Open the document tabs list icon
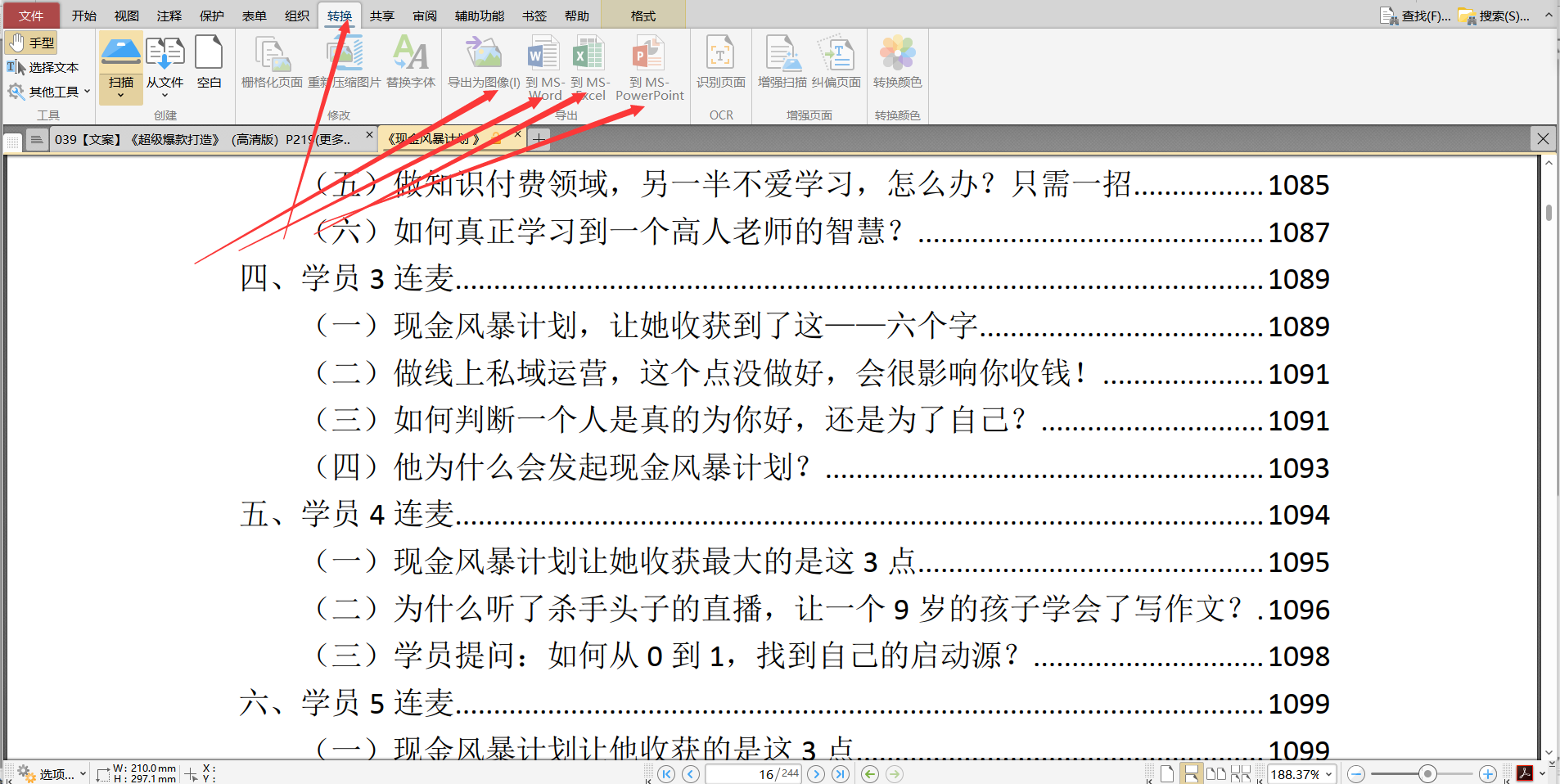 tap(37, 140)
